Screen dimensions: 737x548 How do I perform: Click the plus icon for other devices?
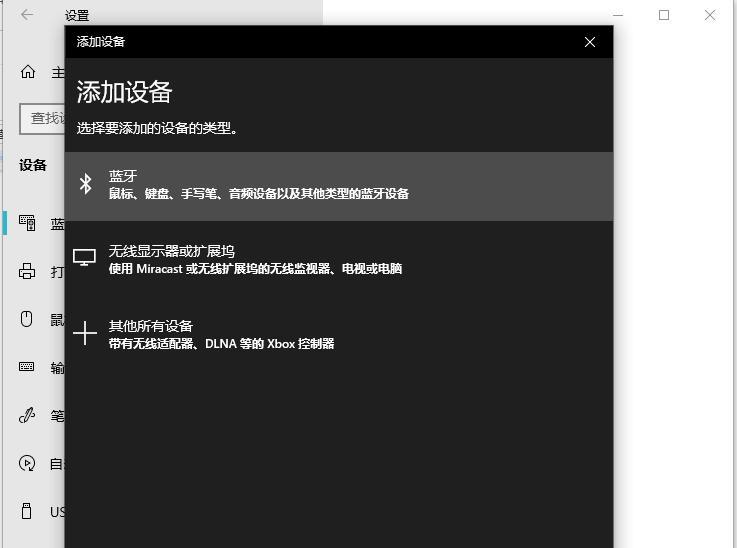tap(85, 333)
